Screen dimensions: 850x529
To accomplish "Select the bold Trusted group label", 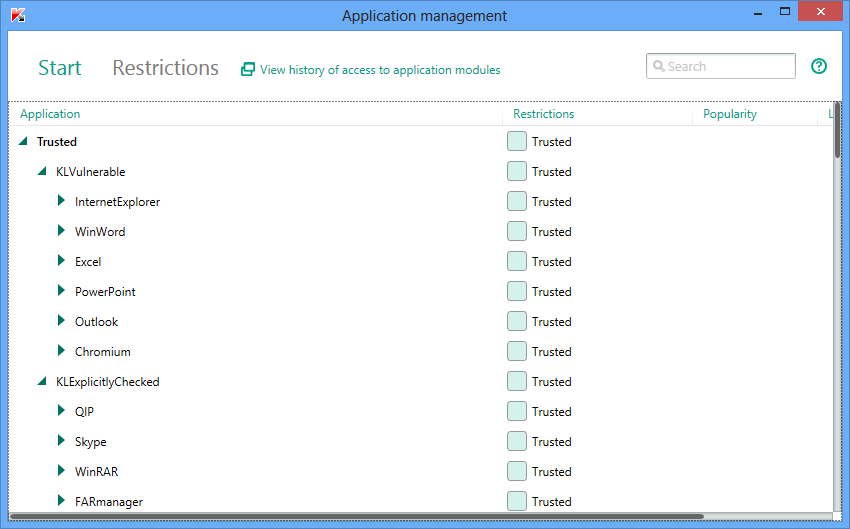I will pos(56,141).
